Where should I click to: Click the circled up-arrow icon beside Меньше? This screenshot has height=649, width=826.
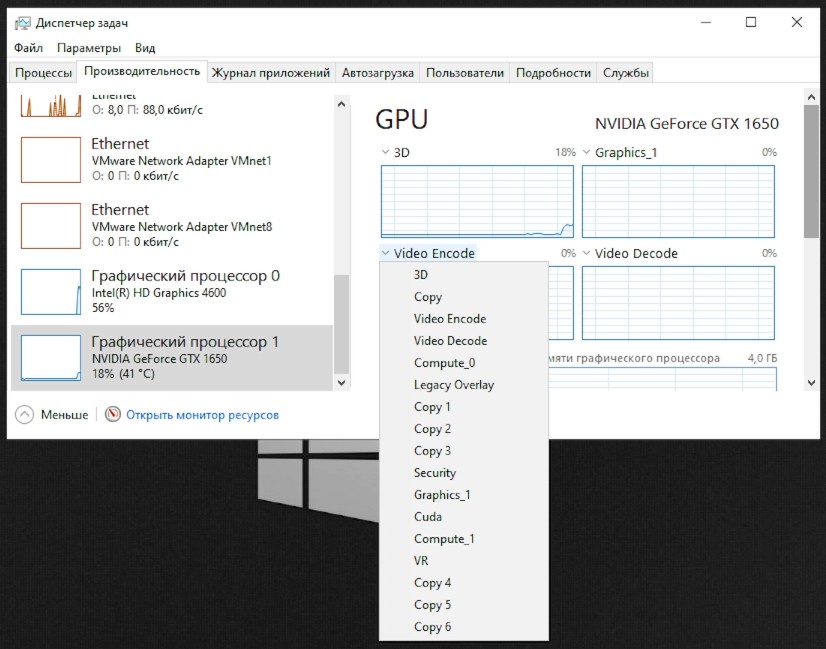coord(24,415)
